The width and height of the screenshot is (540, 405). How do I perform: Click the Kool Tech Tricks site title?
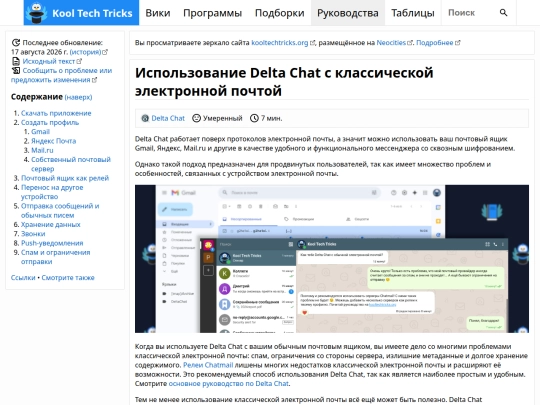tap(92, 13)
